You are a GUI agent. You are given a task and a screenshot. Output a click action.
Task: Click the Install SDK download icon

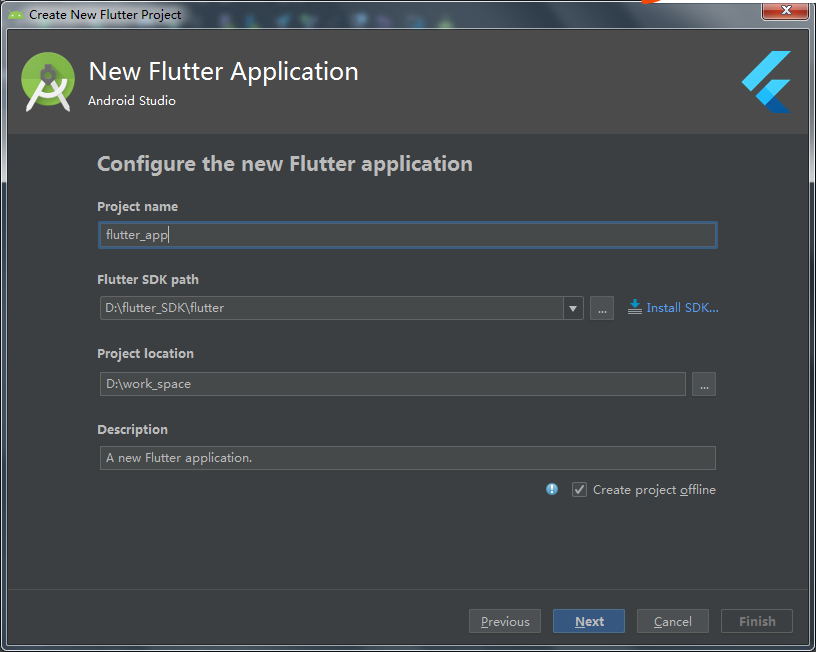pos(634,307)
